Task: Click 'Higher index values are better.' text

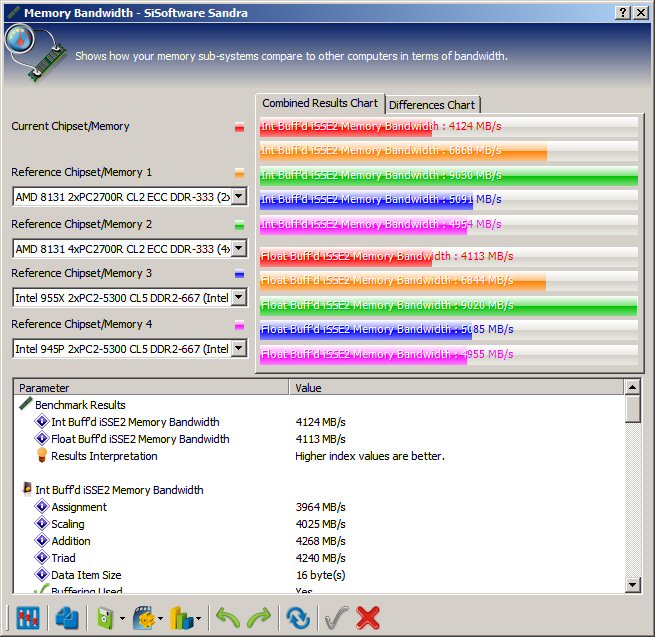Action: 370,456
